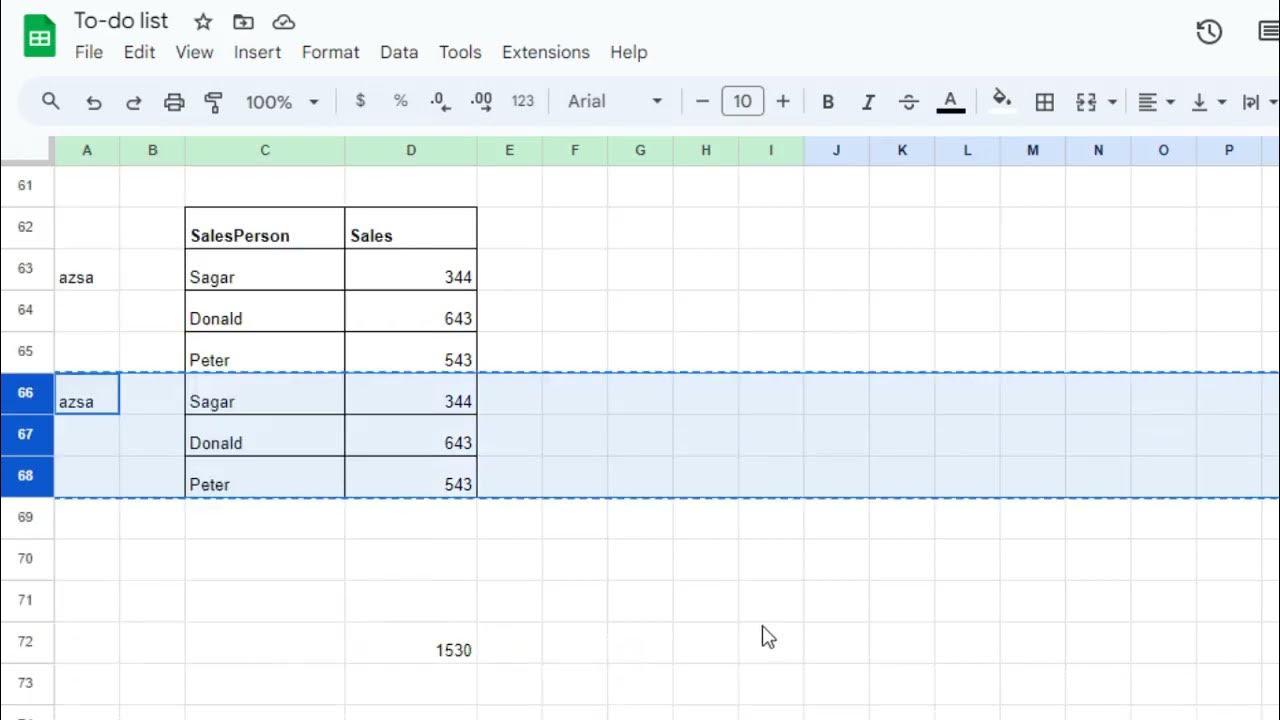Star the To-do list document
The image size is (1280, 720).
203,22
